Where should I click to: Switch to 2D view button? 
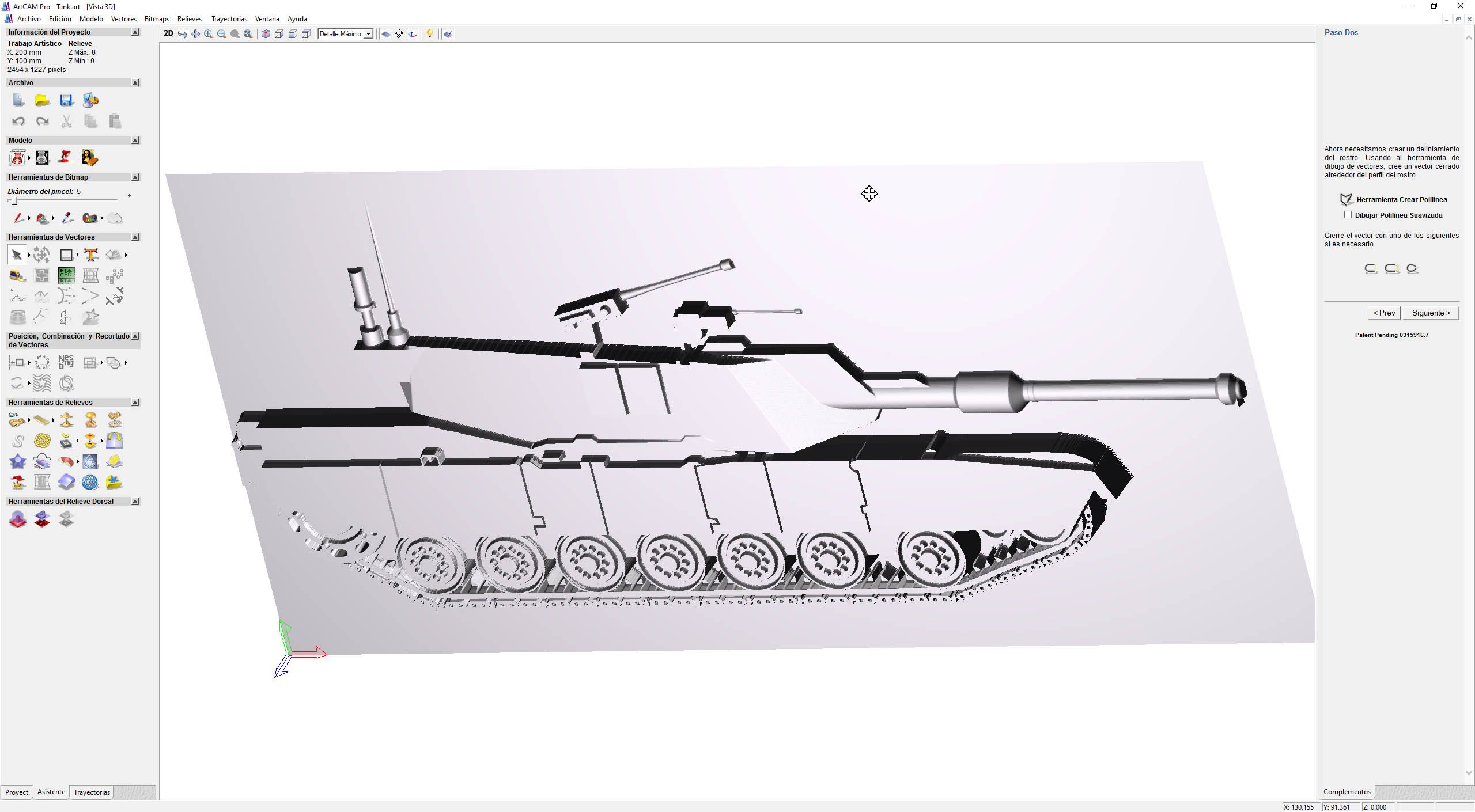(168, 34)
